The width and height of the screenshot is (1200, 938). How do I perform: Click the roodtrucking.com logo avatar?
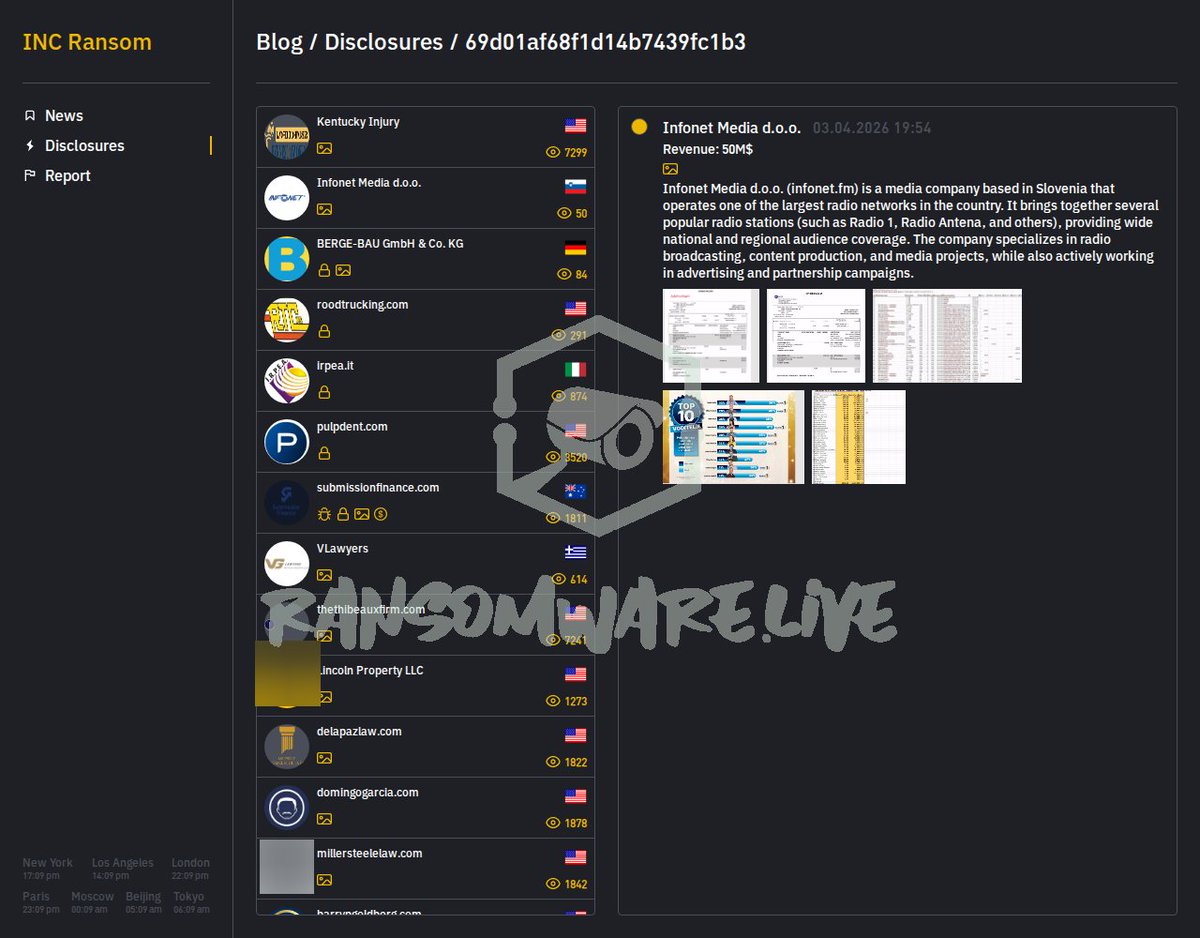coord(287,320)
